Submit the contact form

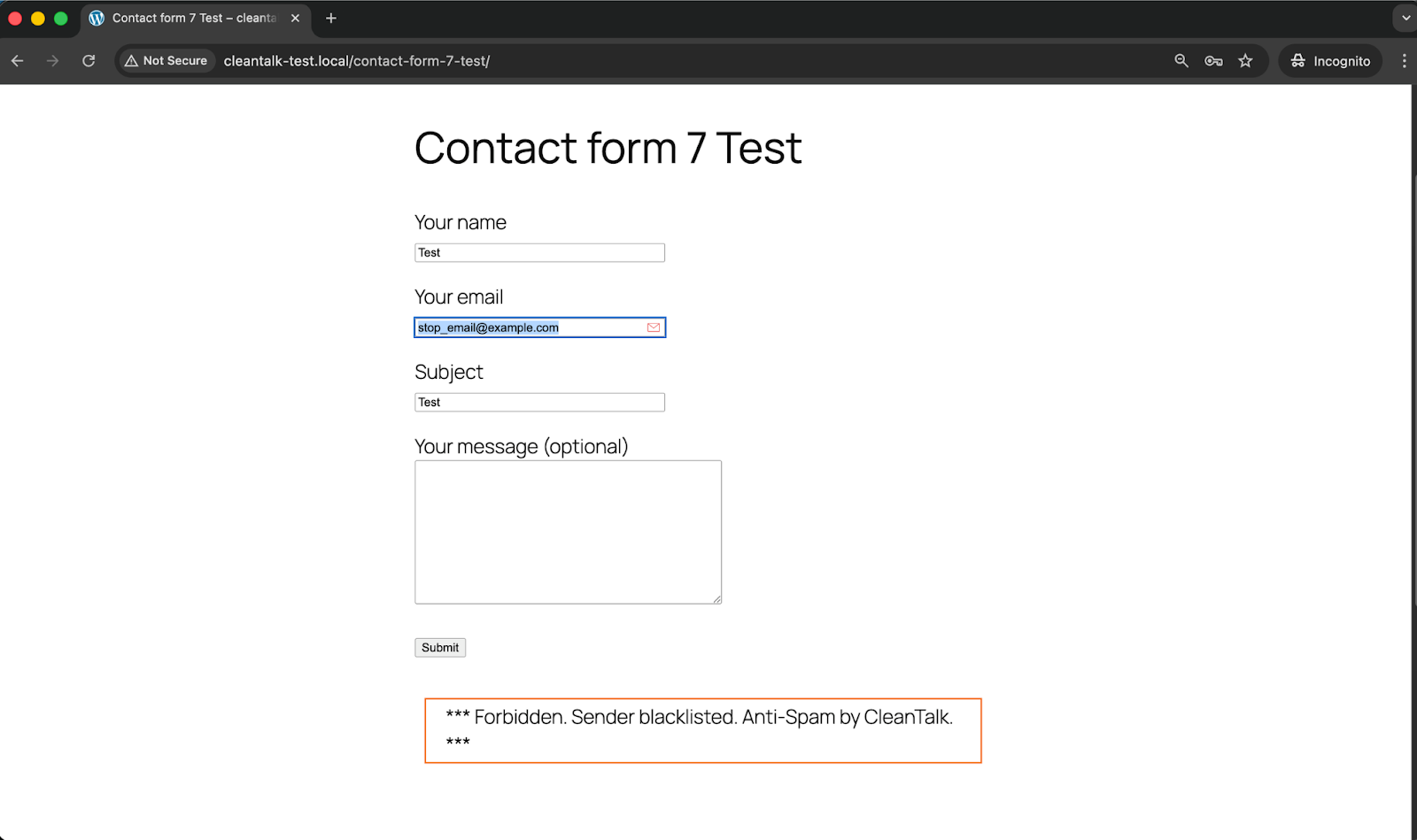coord(440,648)
